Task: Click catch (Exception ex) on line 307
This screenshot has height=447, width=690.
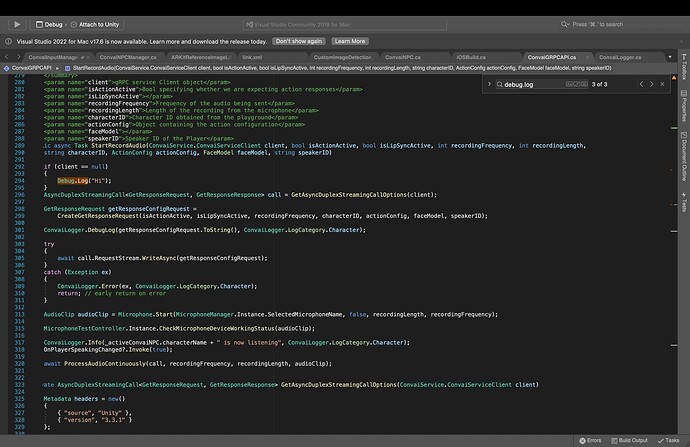Action: click(x=77, y=272)
